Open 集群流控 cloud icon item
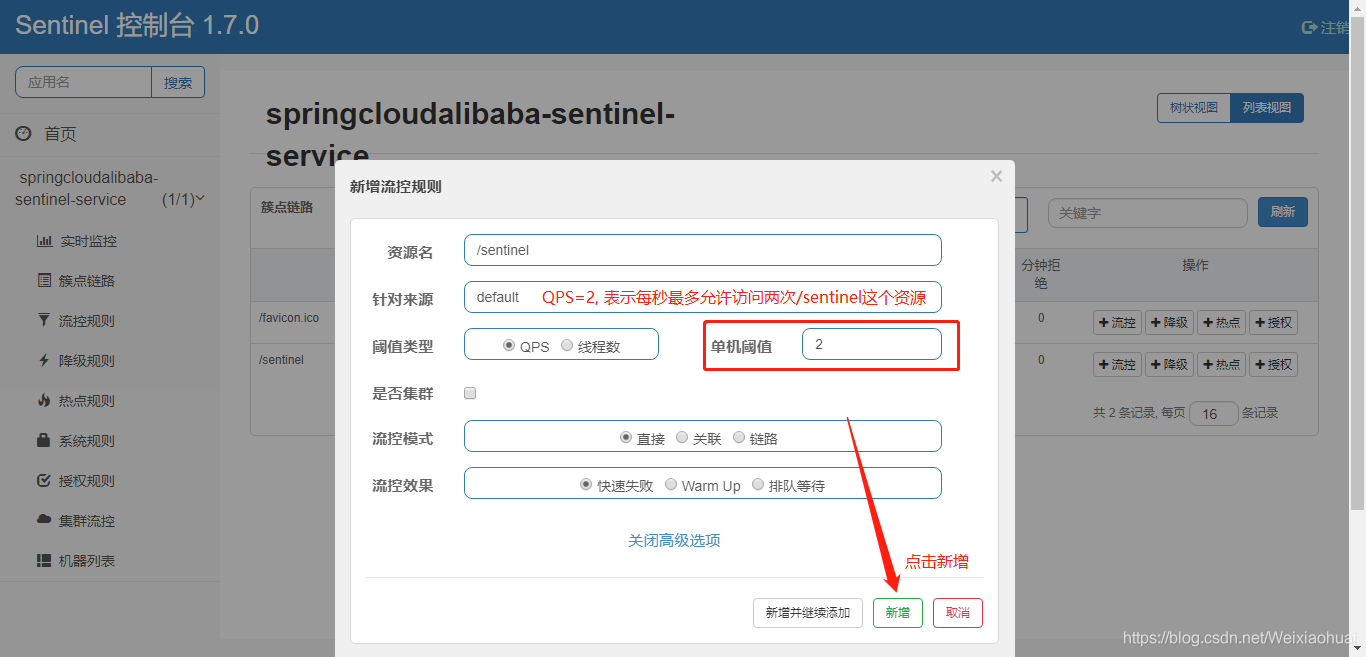 (44, 521)
